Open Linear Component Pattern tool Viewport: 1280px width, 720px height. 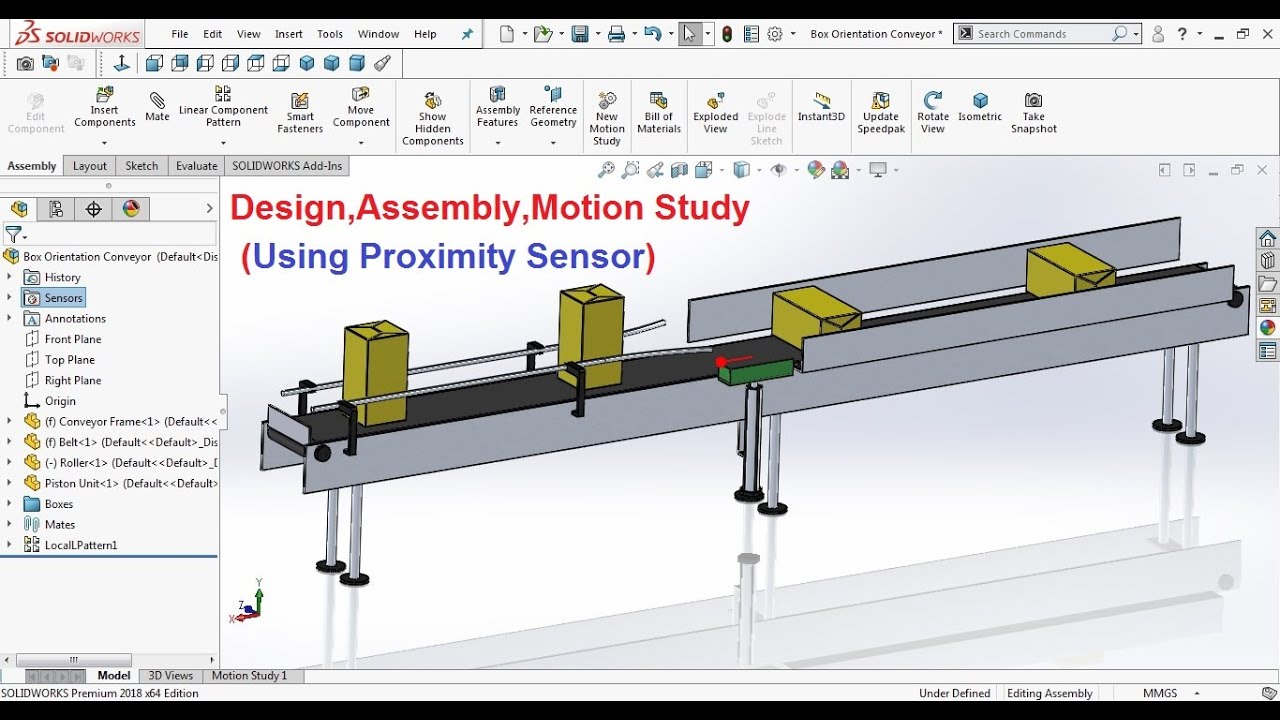click(223, 106)
